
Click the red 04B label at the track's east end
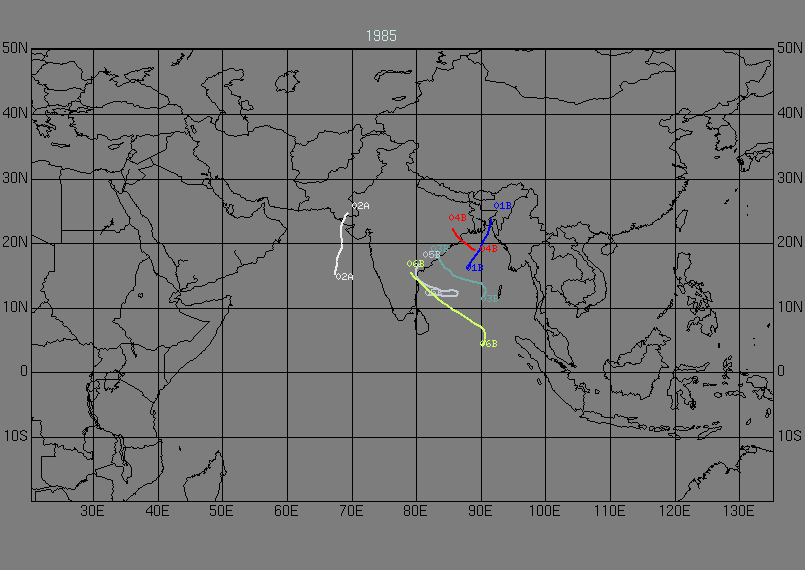click(490, 248)
